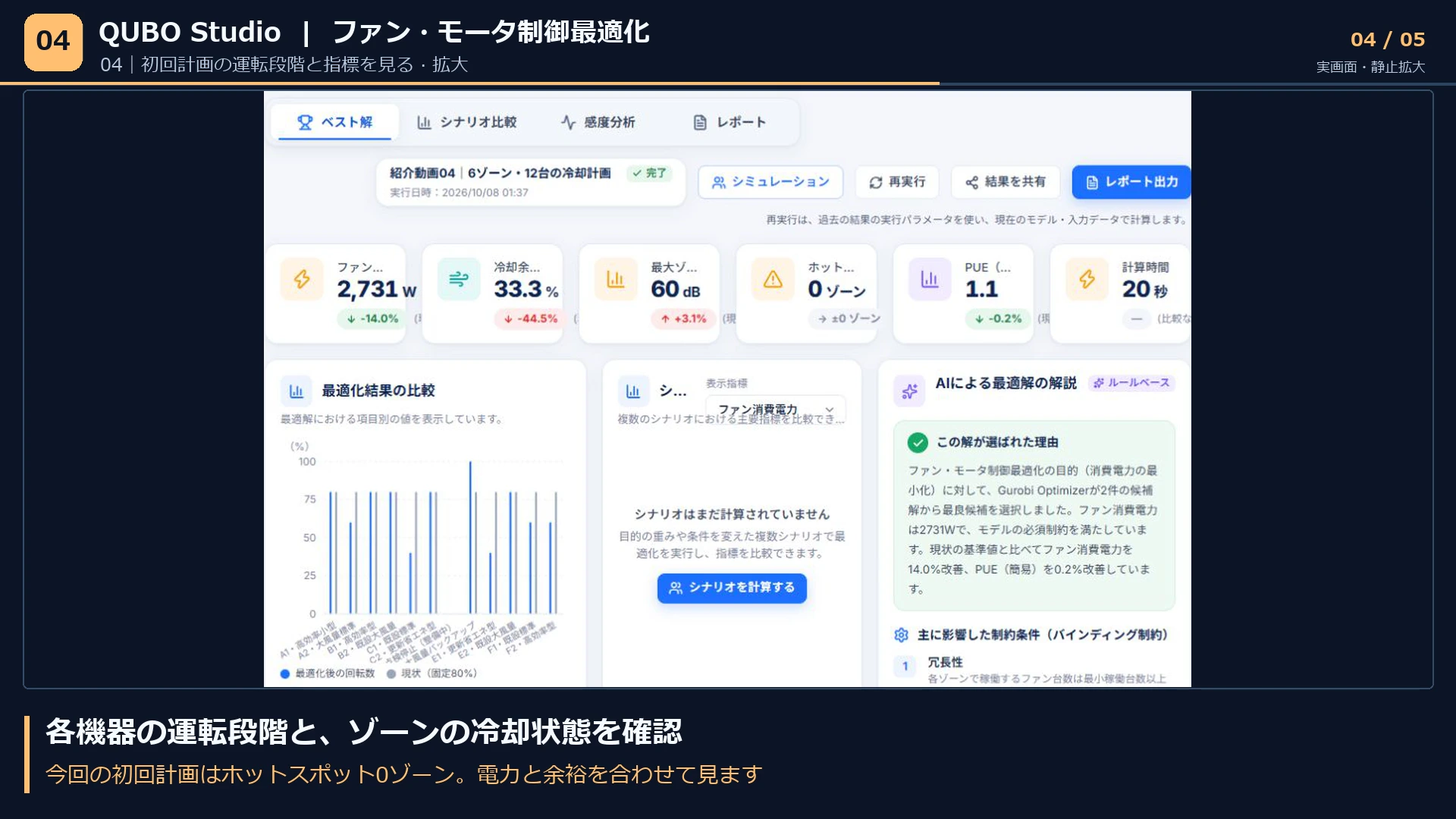This screenshot has height=819, width=1456.
Task: Click the chart icon beside 最適化結果の比較
Action: pyautogui.click(x=297, y=391)
